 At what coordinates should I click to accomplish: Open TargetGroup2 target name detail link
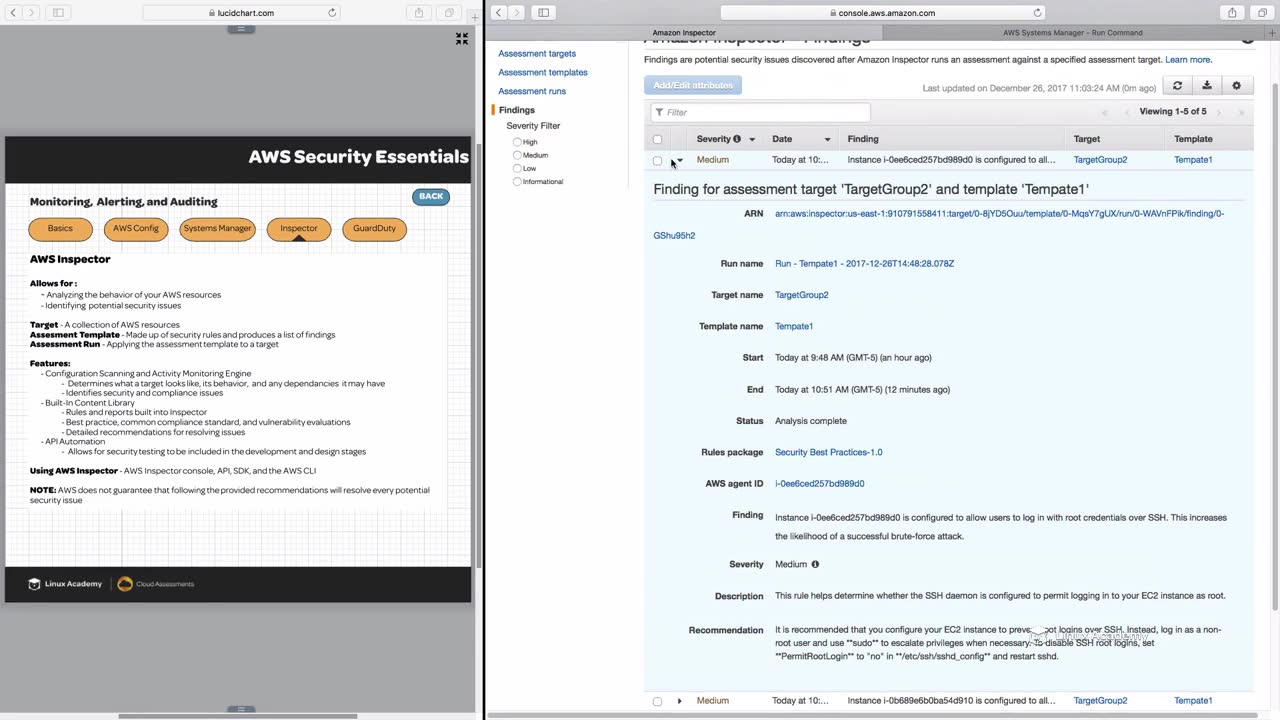(802, 295)
